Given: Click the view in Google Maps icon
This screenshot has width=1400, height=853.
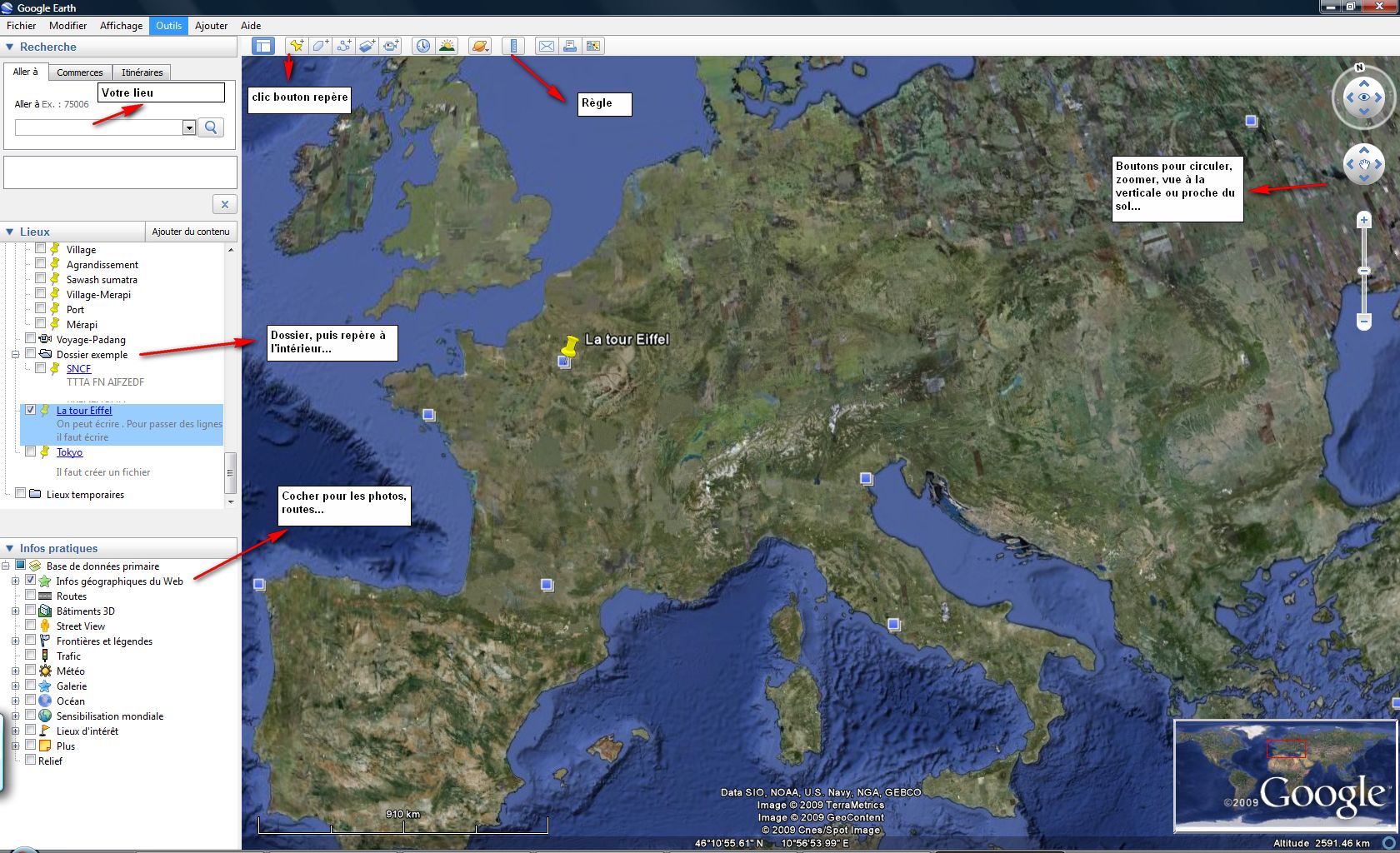Looking at the screenshot, I should (593, 46).
